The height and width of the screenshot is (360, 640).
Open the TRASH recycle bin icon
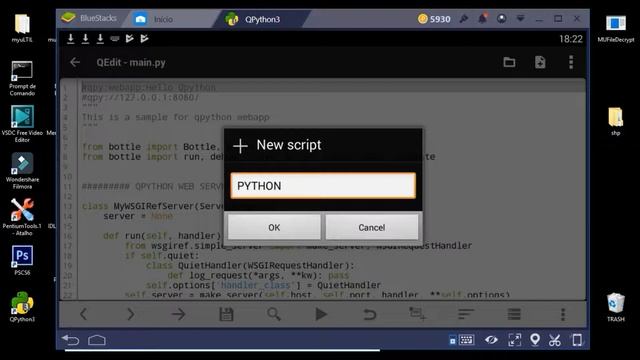tap(616, 307)
